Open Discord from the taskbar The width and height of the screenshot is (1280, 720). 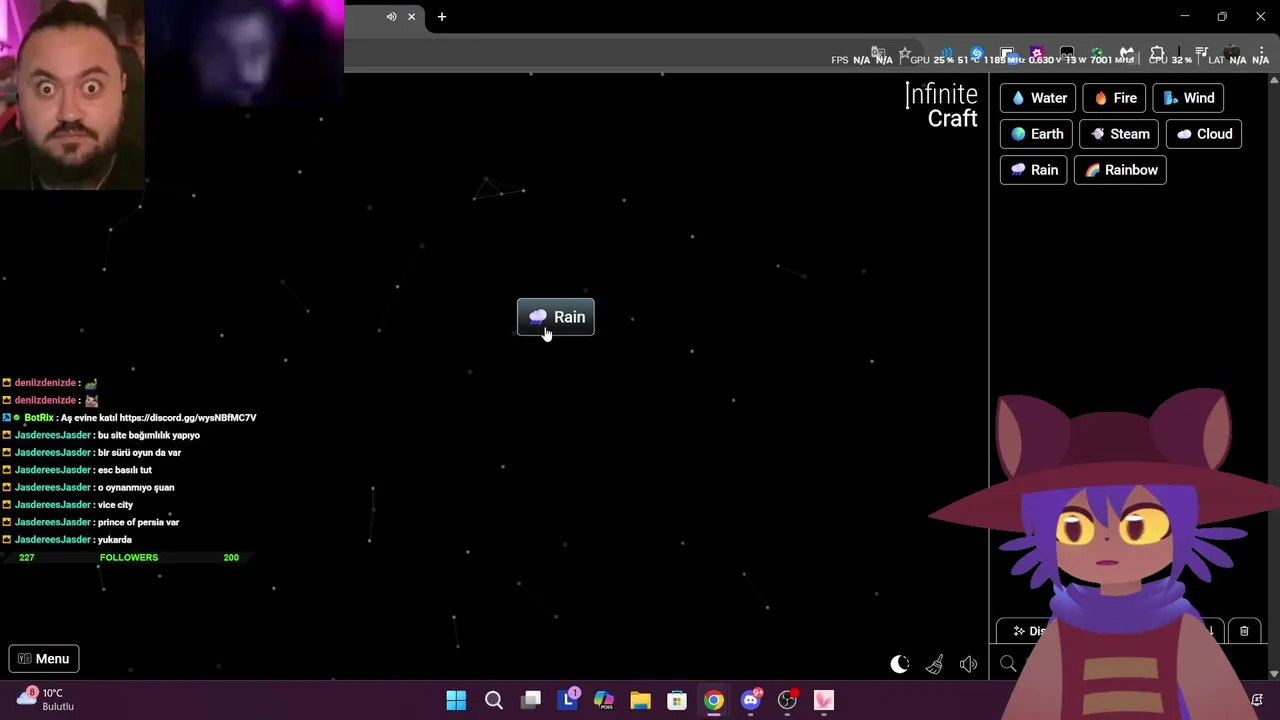(751, 700)
